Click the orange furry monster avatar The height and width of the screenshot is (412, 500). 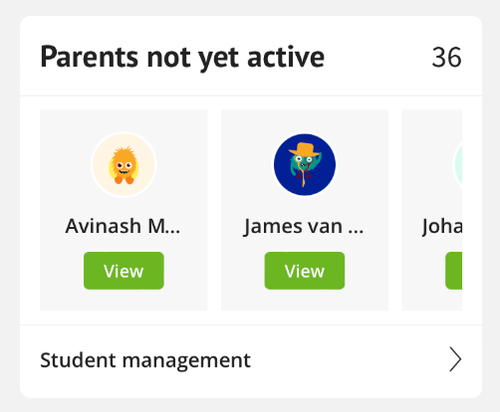(124, 165)
